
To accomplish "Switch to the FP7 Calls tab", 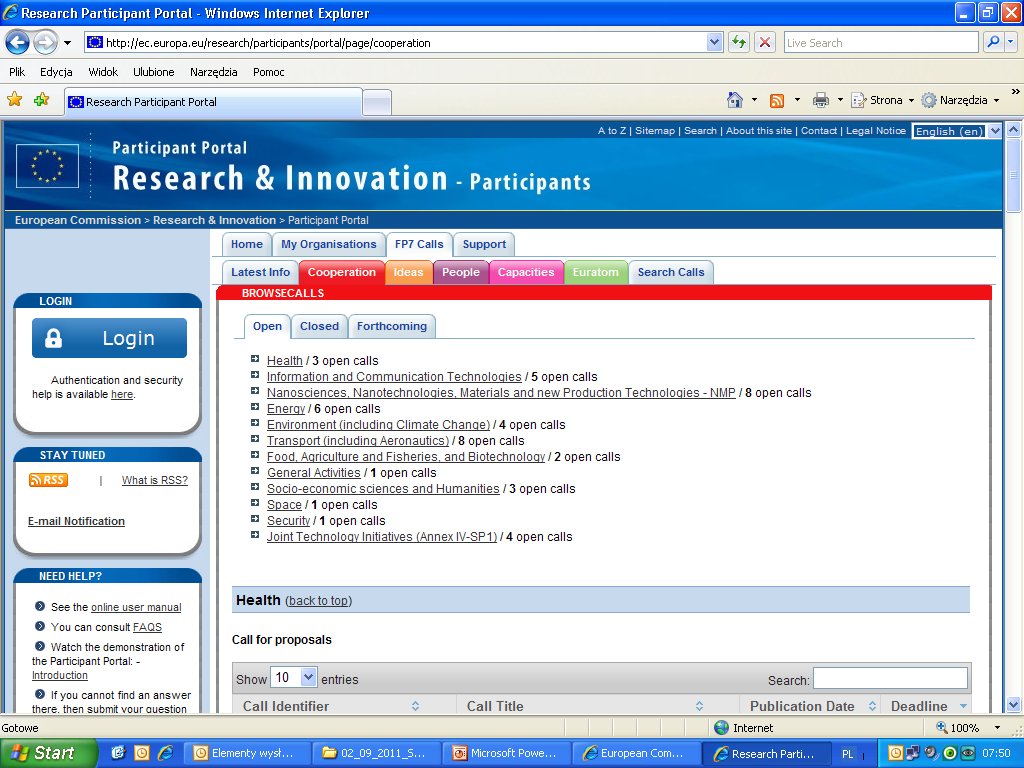I will [x=419, y=244].
